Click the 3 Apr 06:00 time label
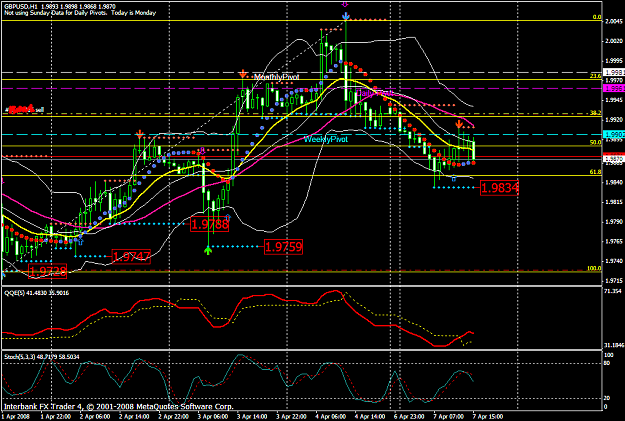The height and width of the screenshot is (421, 625). (212, 417)
